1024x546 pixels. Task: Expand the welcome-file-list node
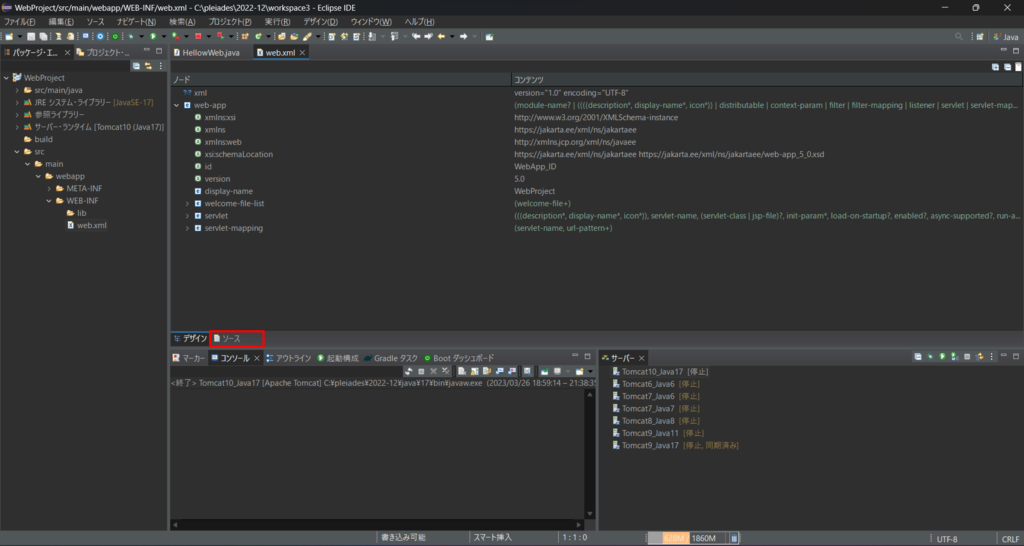(187, 203)
